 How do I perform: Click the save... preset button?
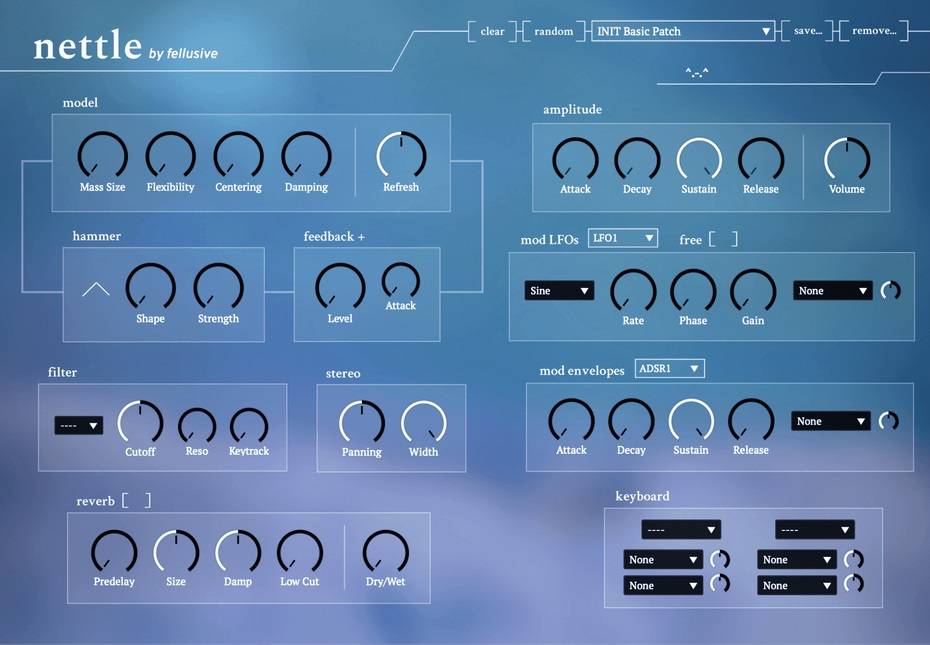click(807, 31)
